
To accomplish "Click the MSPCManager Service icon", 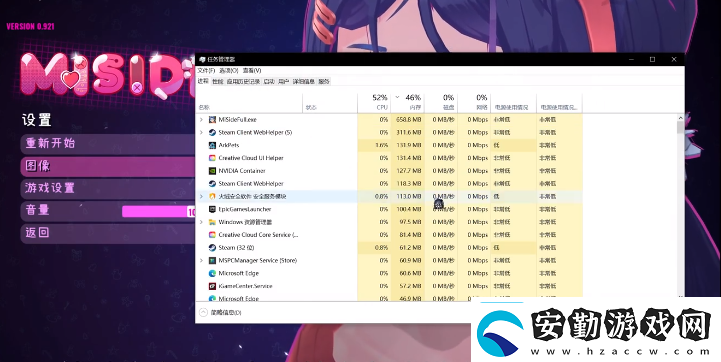I will pyautogui.click(x=212, y=260).
